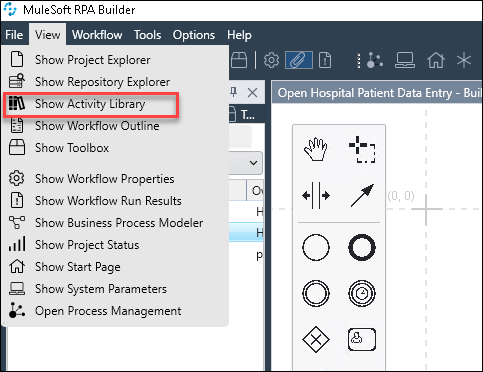This screenshot has width=483, height=372.
Task: Open the Tools menu
Action: pos(147,35)
